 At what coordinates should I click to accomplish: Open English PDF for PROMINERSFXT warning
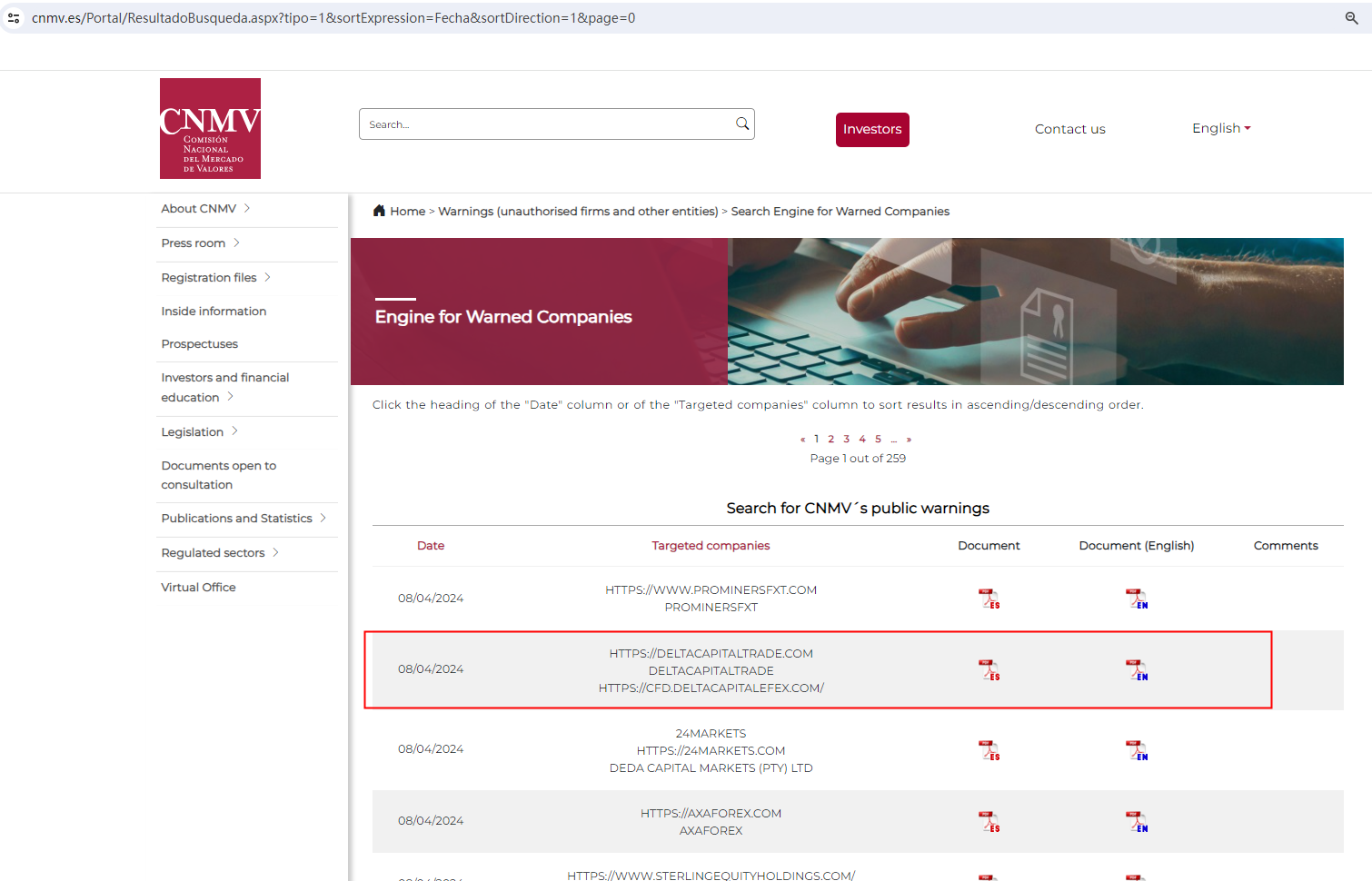coord(1137,599)
